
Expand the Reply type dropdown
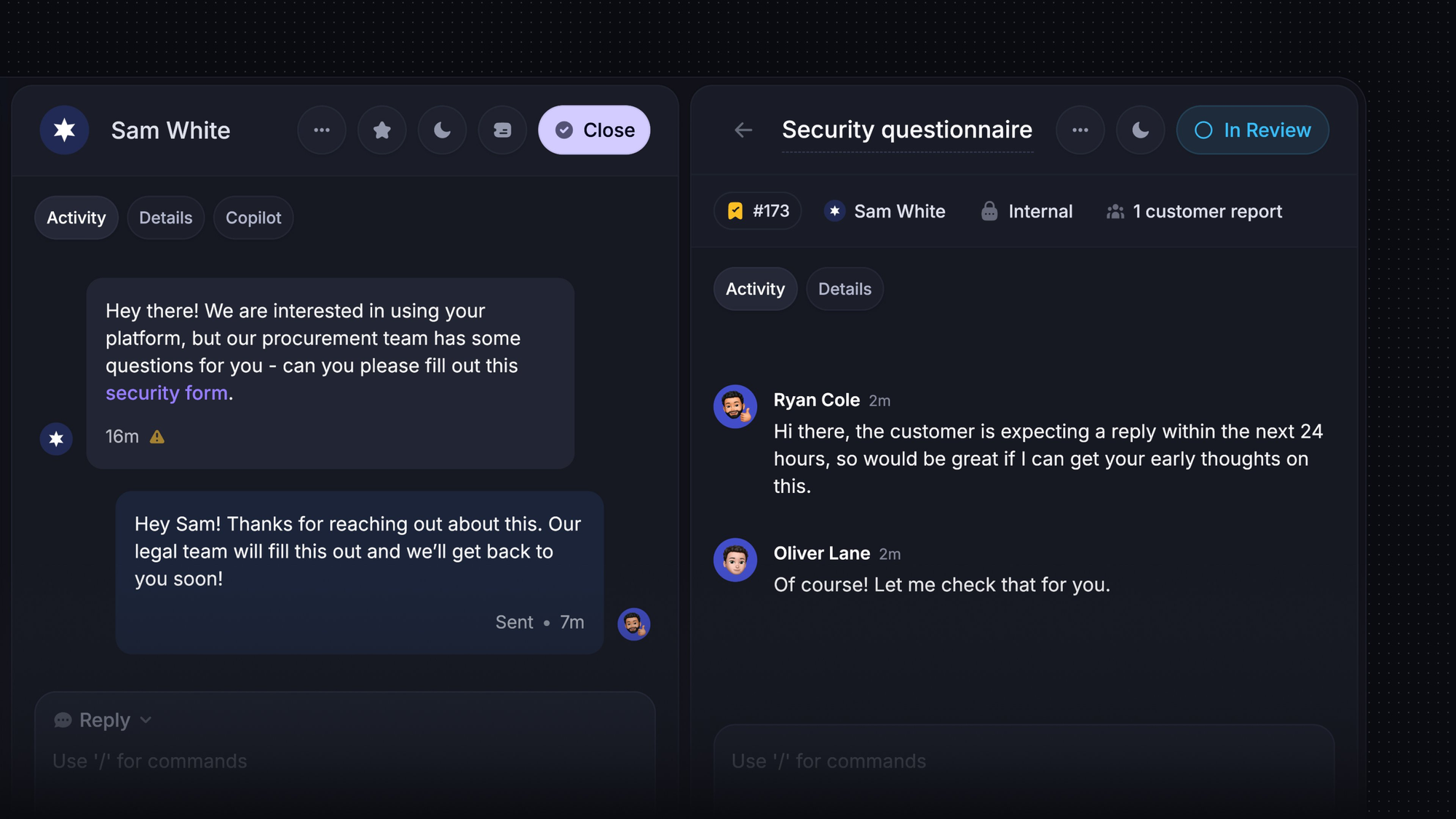coord(103,720)
